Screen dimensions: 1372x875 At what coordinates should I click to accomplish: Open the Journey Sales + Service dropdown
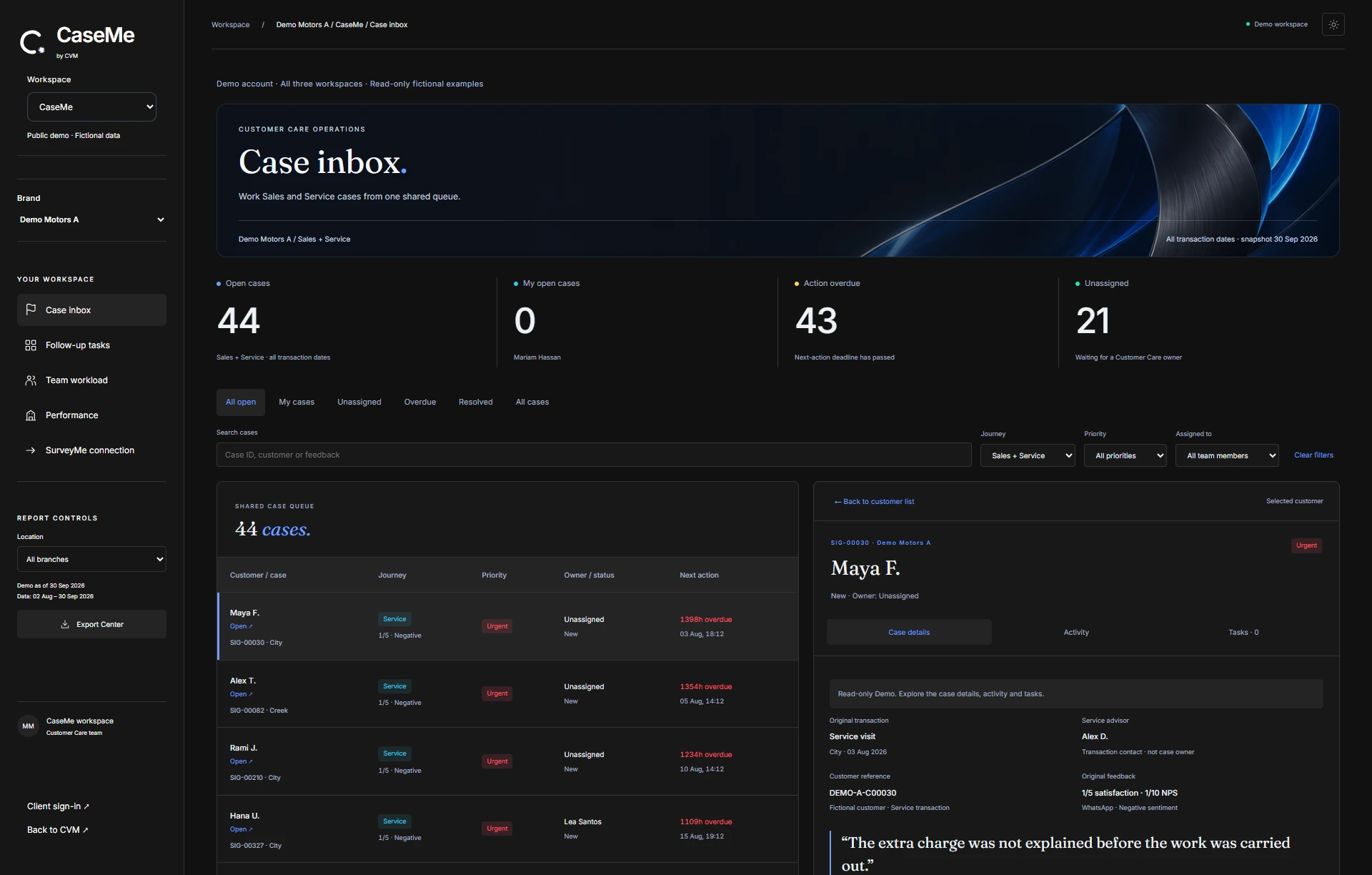click(1028, 455)
